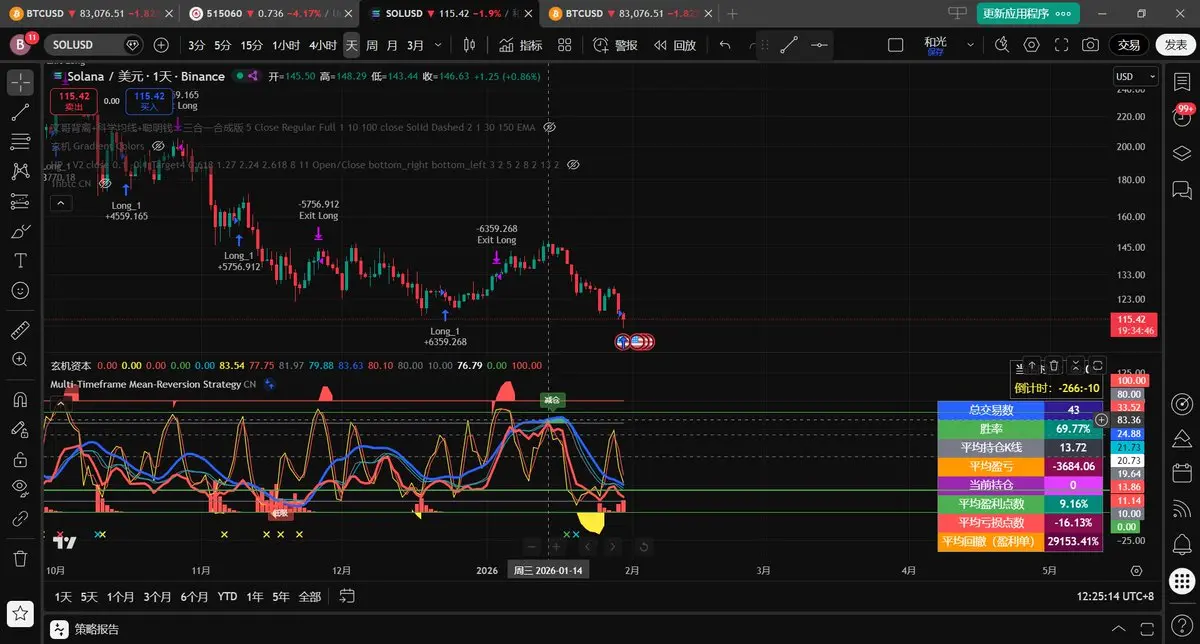Select the 1小时 timeframe

(286, 45)
